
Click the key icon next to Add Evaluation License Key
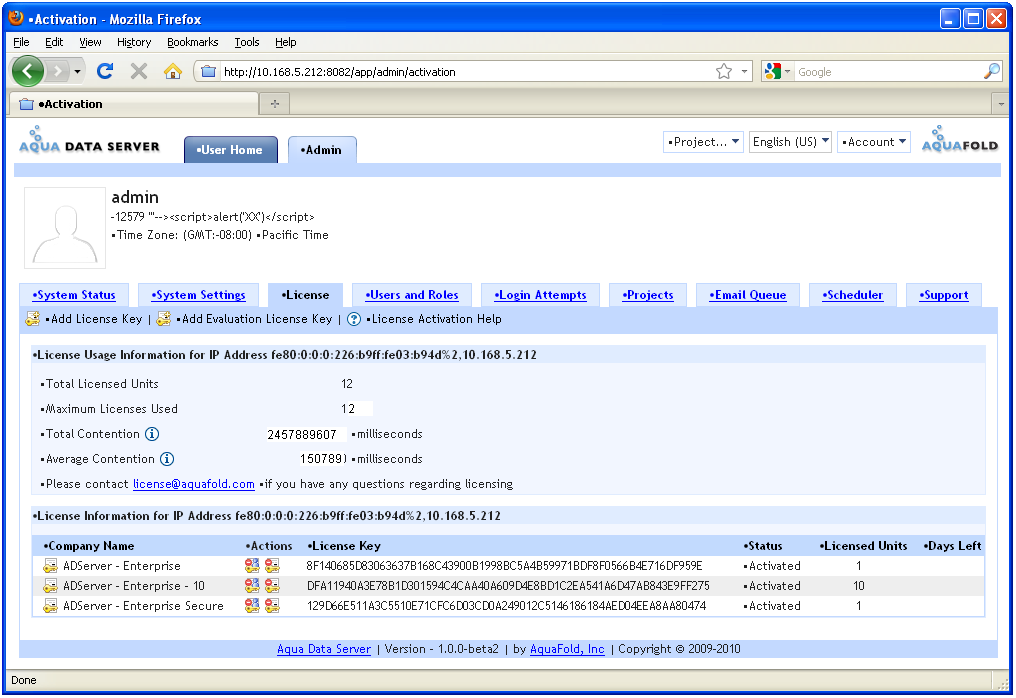click(x=164, y=319)
